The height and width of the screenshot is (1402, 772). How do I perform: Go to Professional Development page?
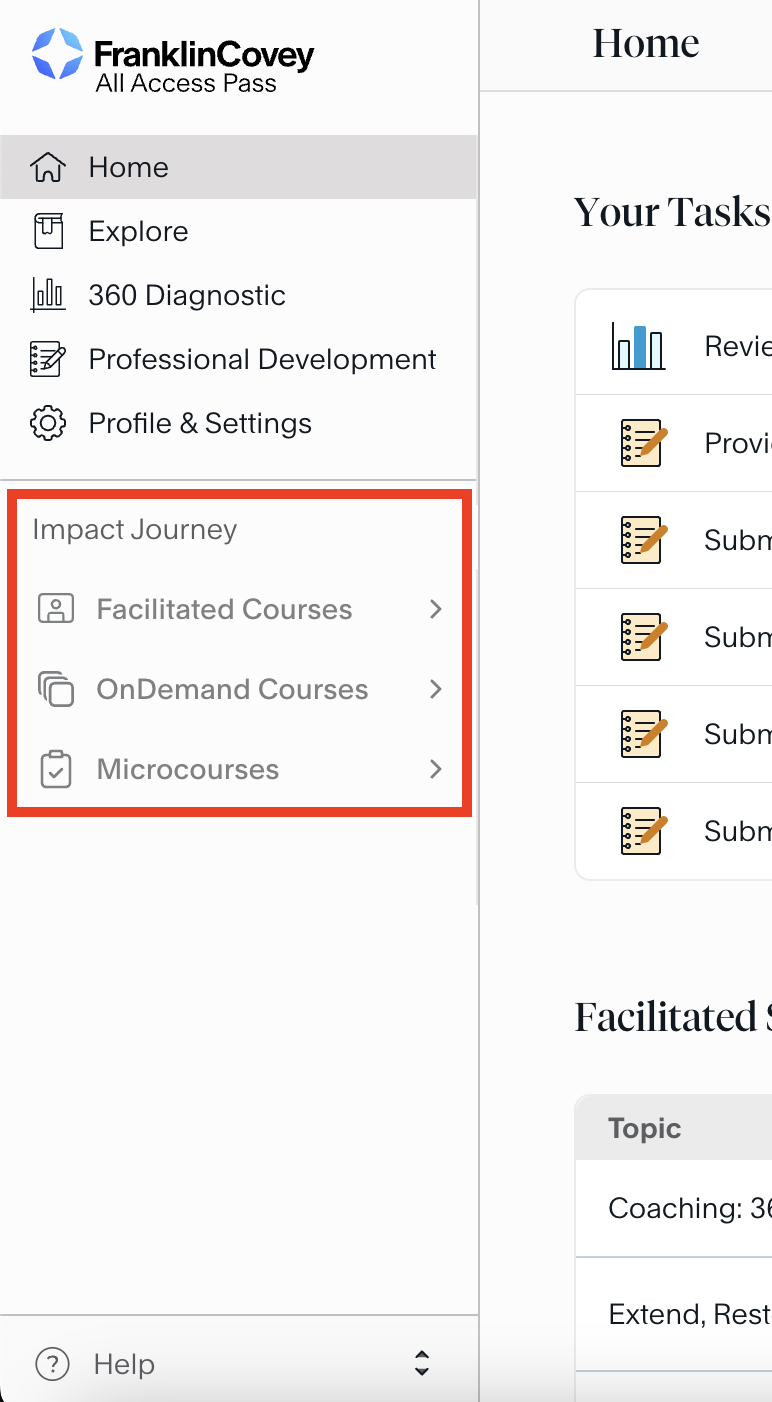pyautogui.click(x=262, y=359)
